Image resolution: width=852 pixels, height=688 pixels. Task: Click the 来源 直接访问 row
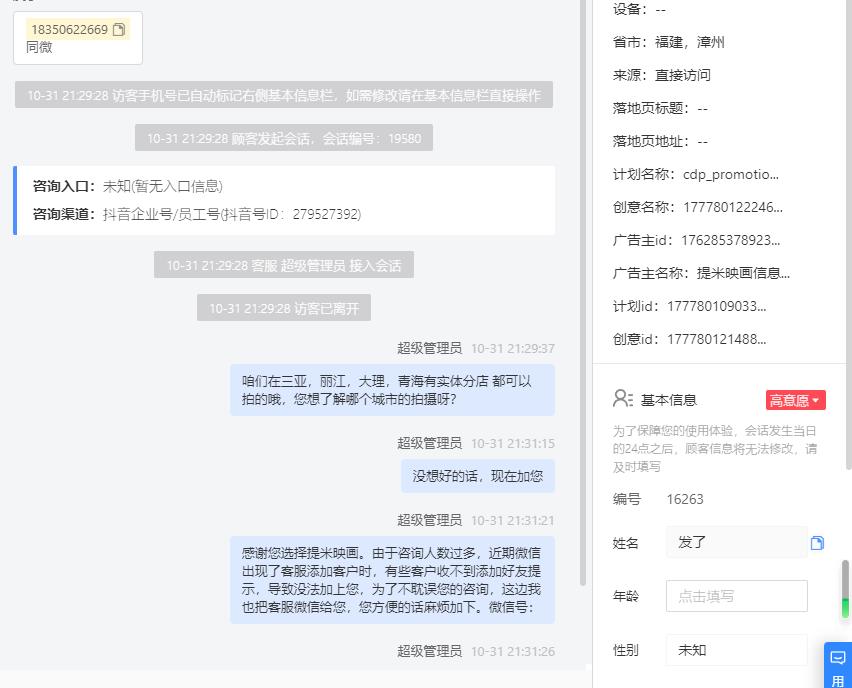[662, 75]
